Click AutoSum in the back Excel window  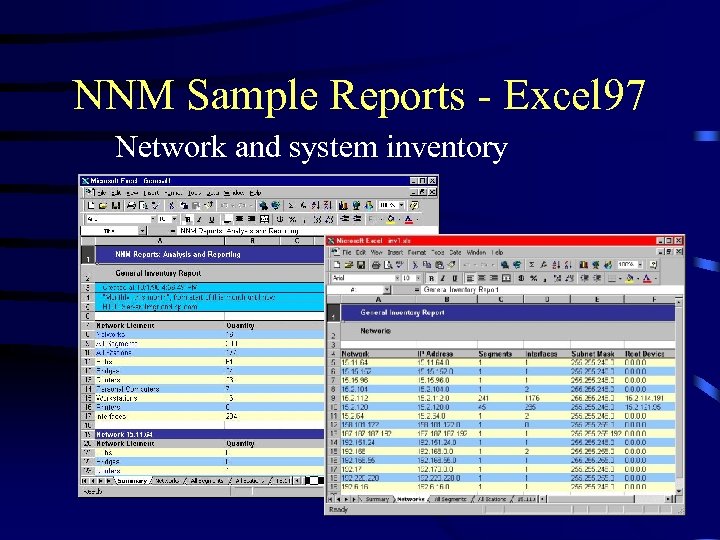(x=291, y=206)
